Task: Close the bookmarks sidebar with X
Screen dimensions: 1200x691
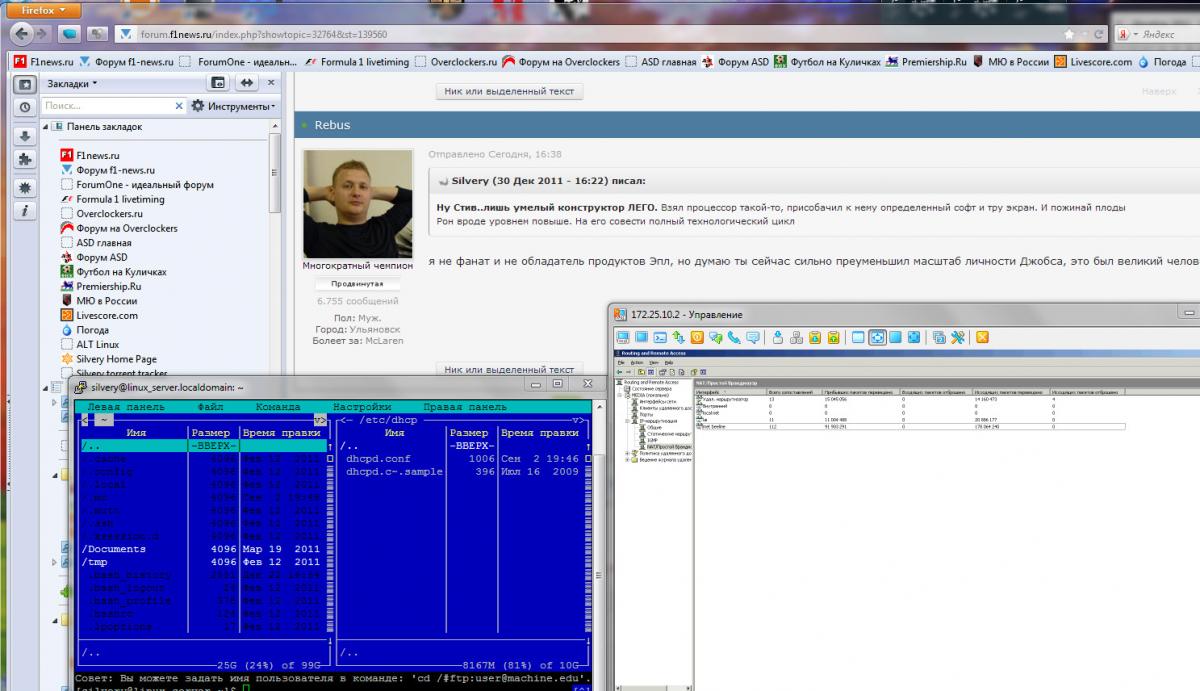Action: click(x=271, y=83)
